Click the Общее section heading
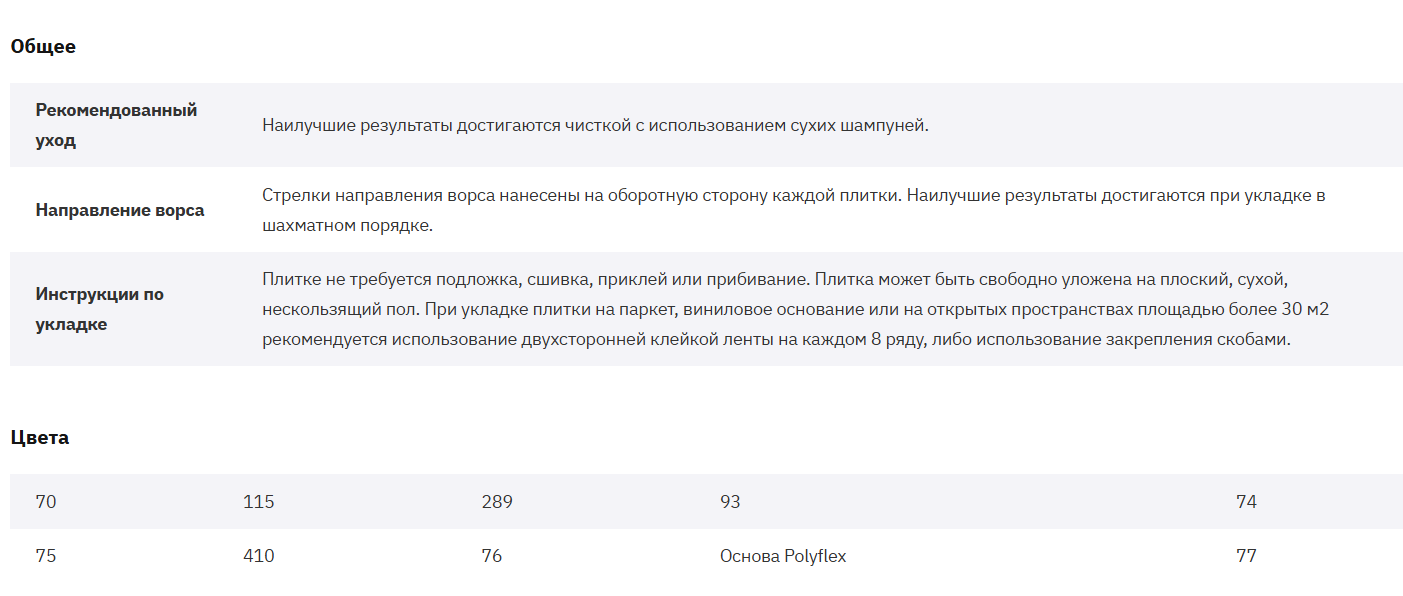The height and width of the screenshot is (596, 1403). point(43,46)
